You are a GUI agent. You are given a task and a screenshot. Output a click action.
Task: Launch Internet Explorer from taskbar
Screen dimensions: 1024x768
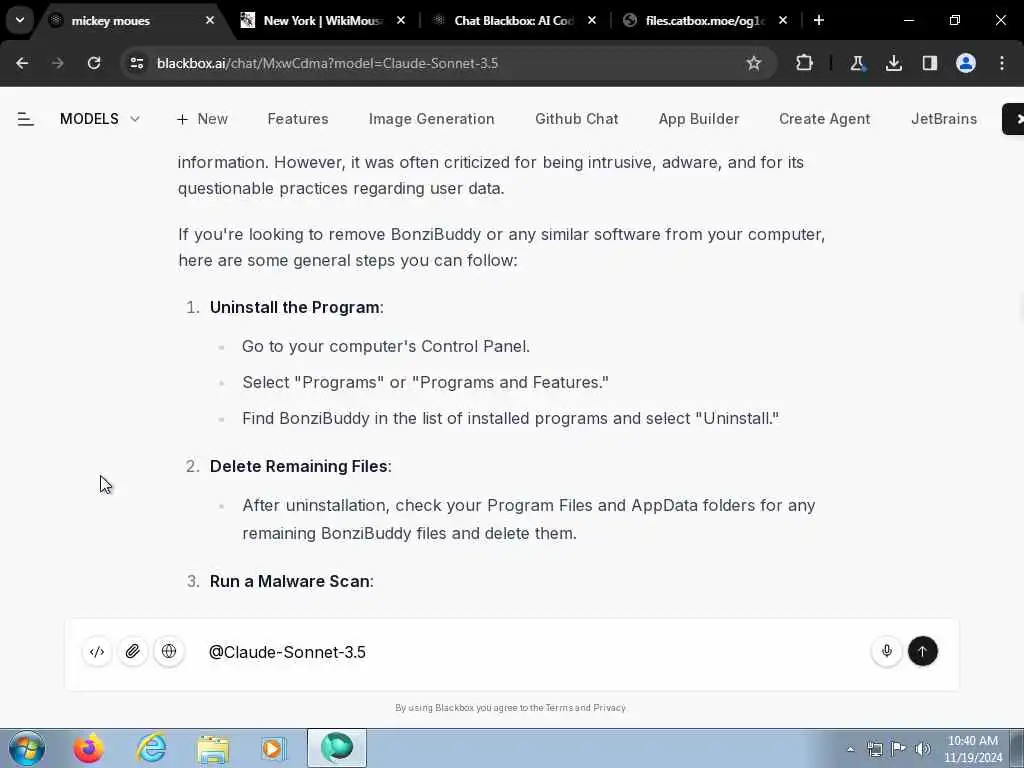[x=152, y=748]
